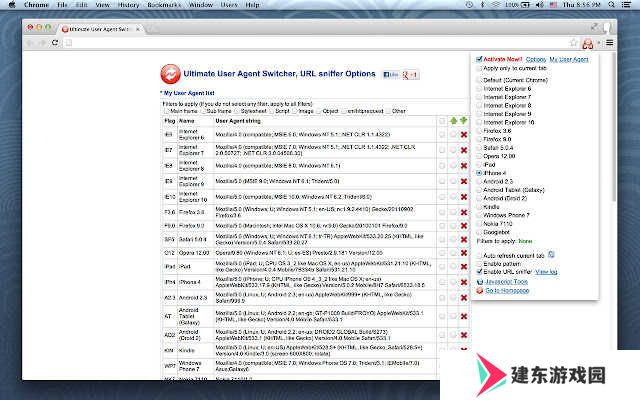Delete the Internet Explorer 7 row
The width and height of the screenshot is (640, 400).
[x=464, y=150]
